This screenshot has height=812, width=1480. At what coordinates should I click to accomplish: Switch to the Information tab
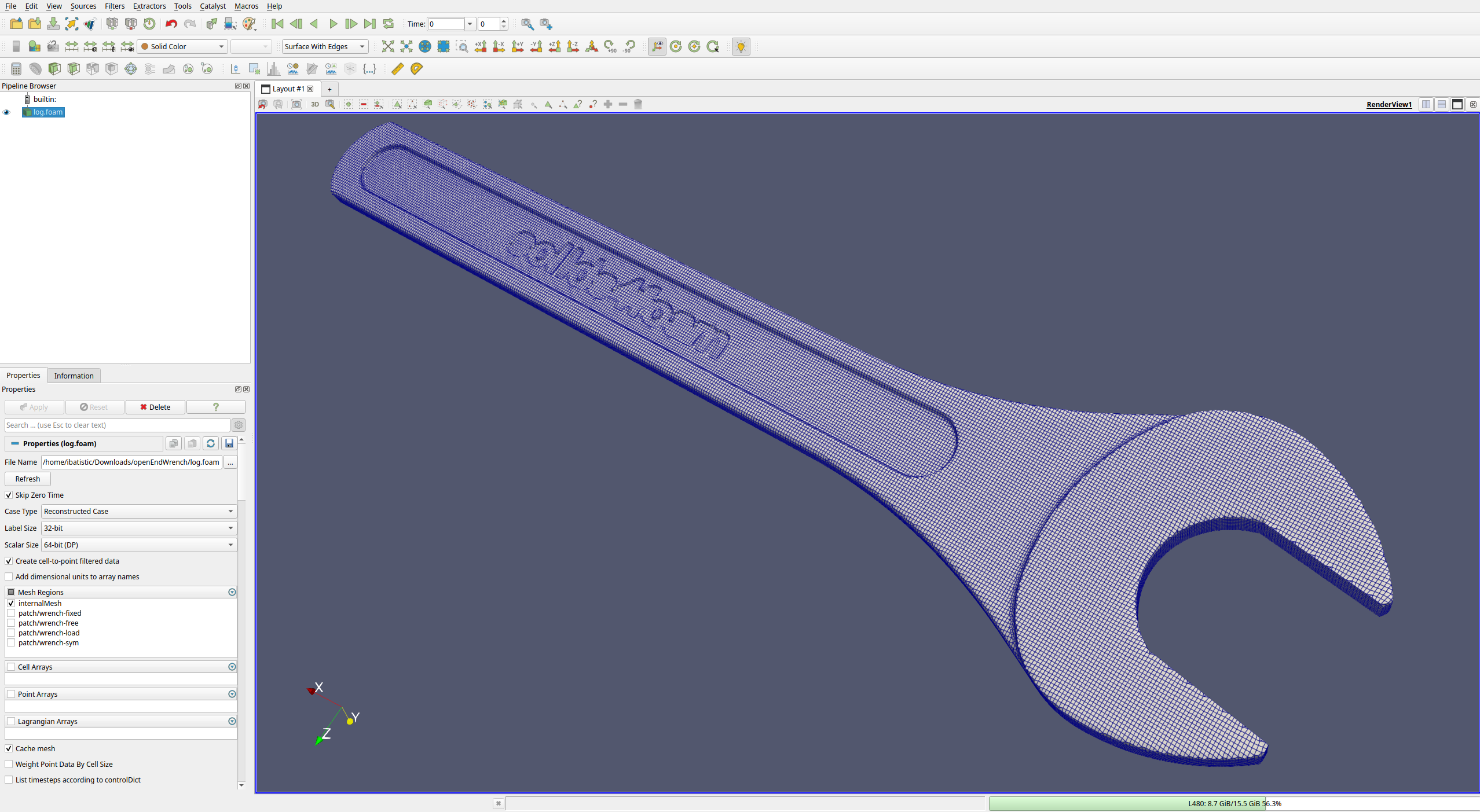(x=74, y=376)
